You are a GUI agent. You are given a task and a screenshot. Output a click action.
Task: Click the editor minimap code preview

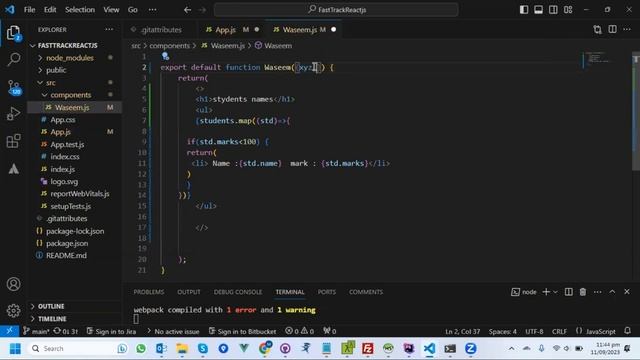point(598,58)
